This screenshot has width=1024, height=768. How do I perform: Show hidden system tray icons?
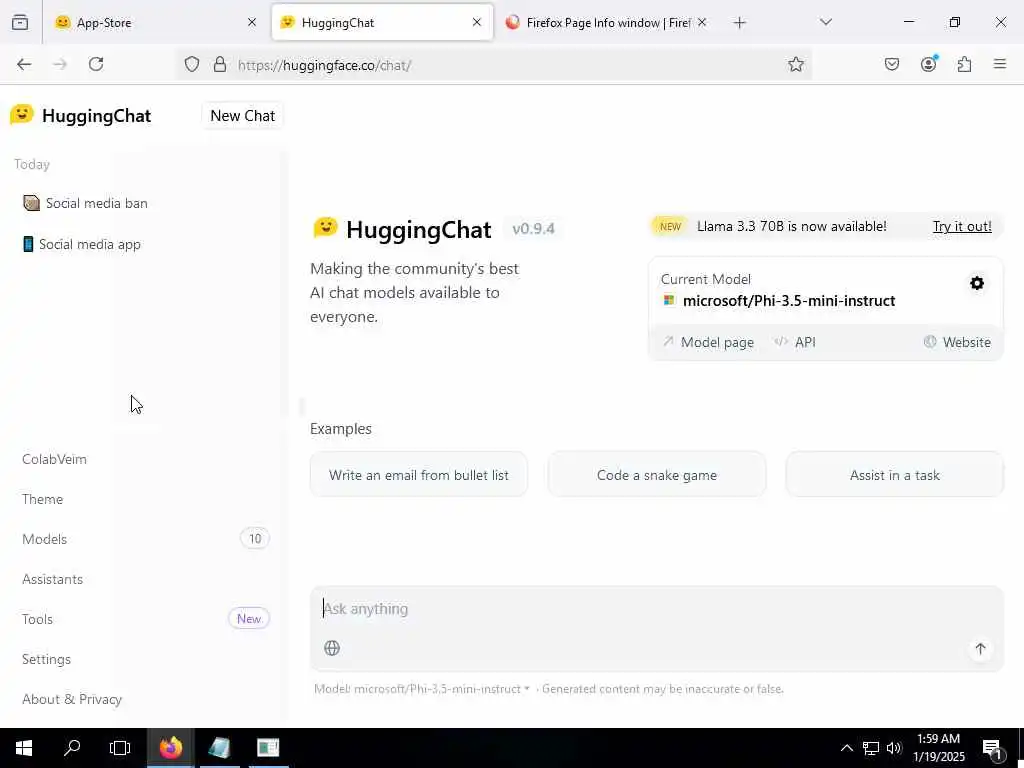coord(846,748)
